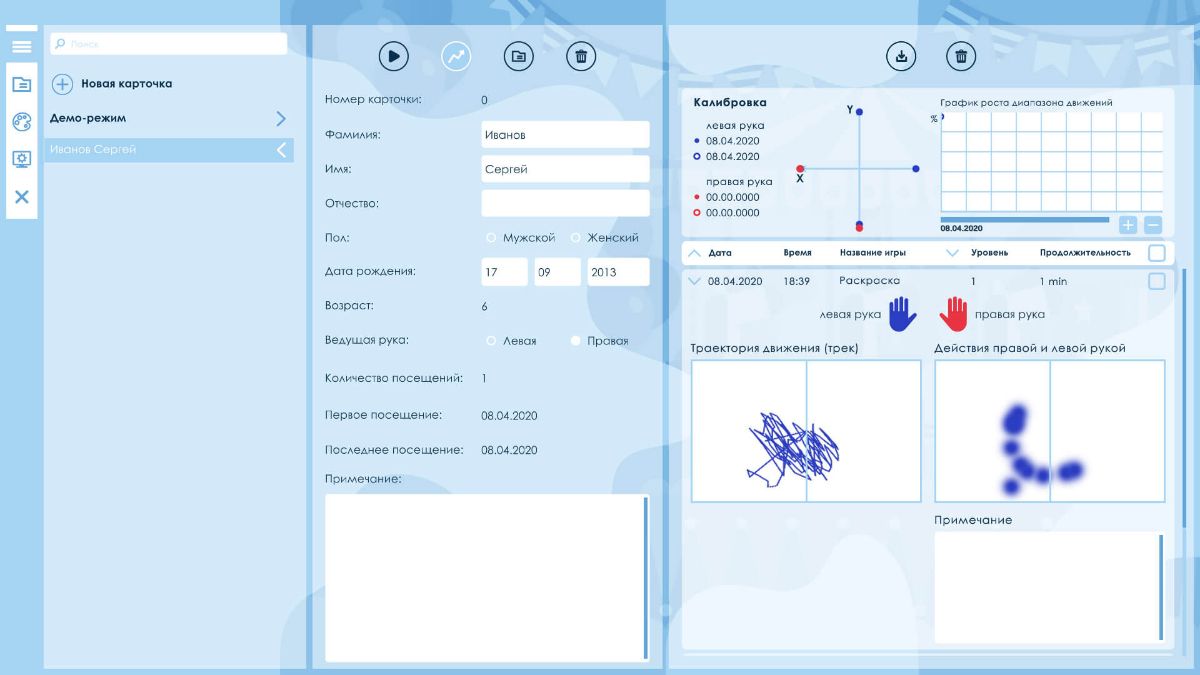Image resolution: width=1200 pixels, height=675 pixels.
Task: Click the card Примечание text area
Action: click(x=483, y=577)
